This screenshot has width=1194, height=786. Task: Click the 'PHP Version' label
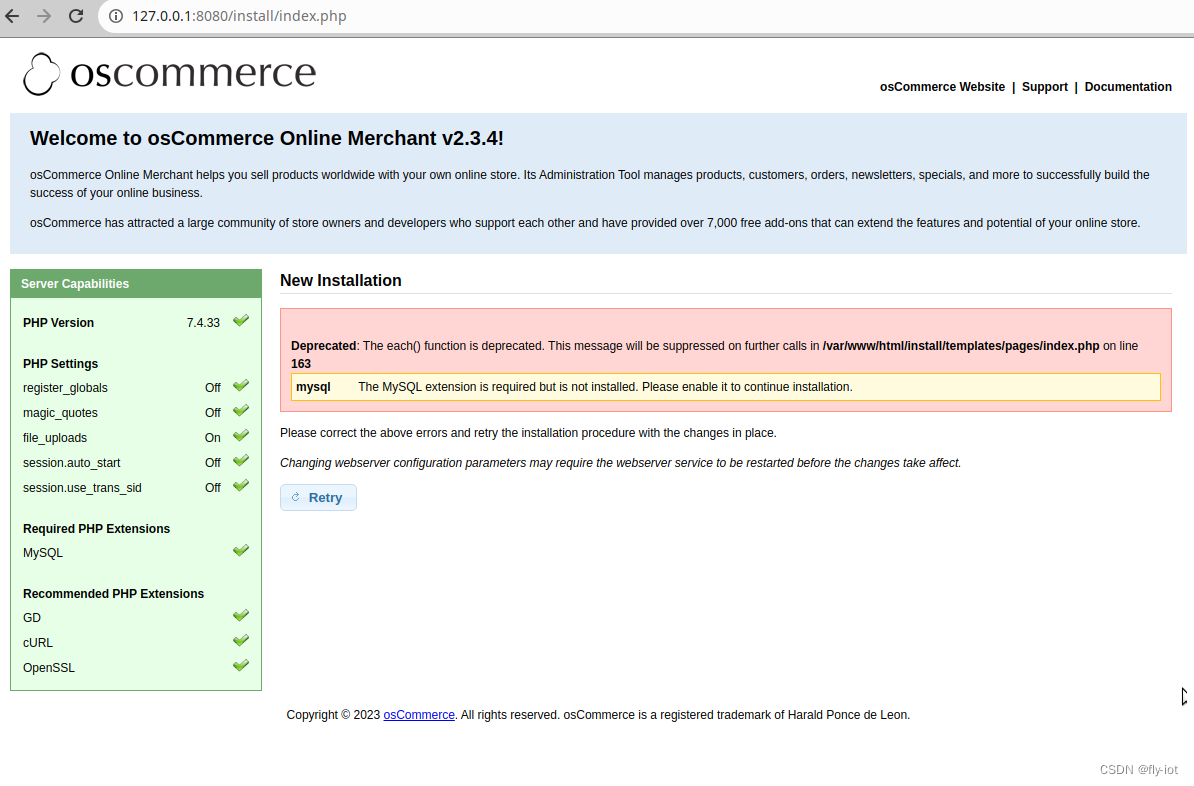[x=59, y=323]
